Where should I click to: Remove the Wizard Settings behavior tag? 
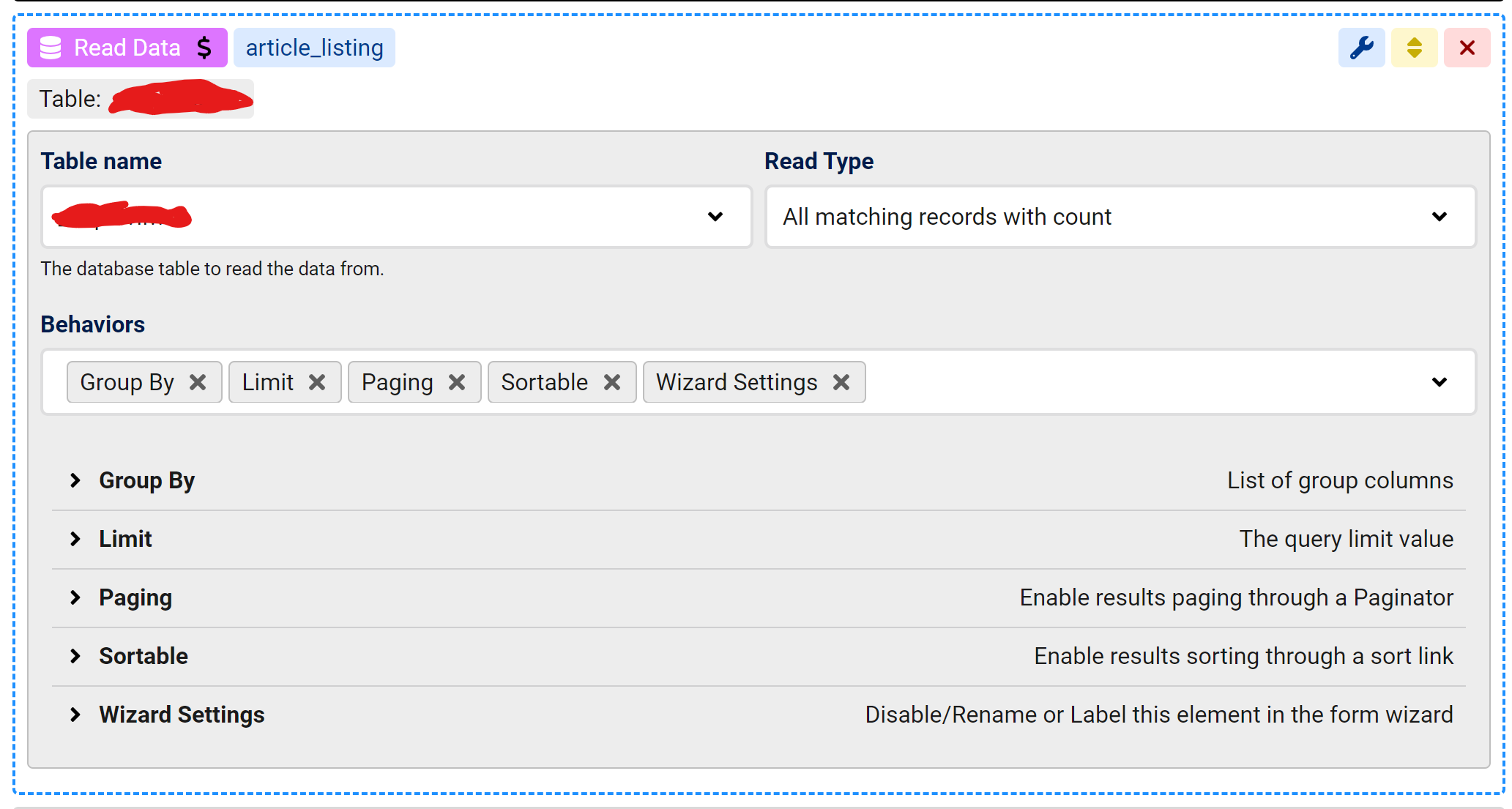pos(841,382)
